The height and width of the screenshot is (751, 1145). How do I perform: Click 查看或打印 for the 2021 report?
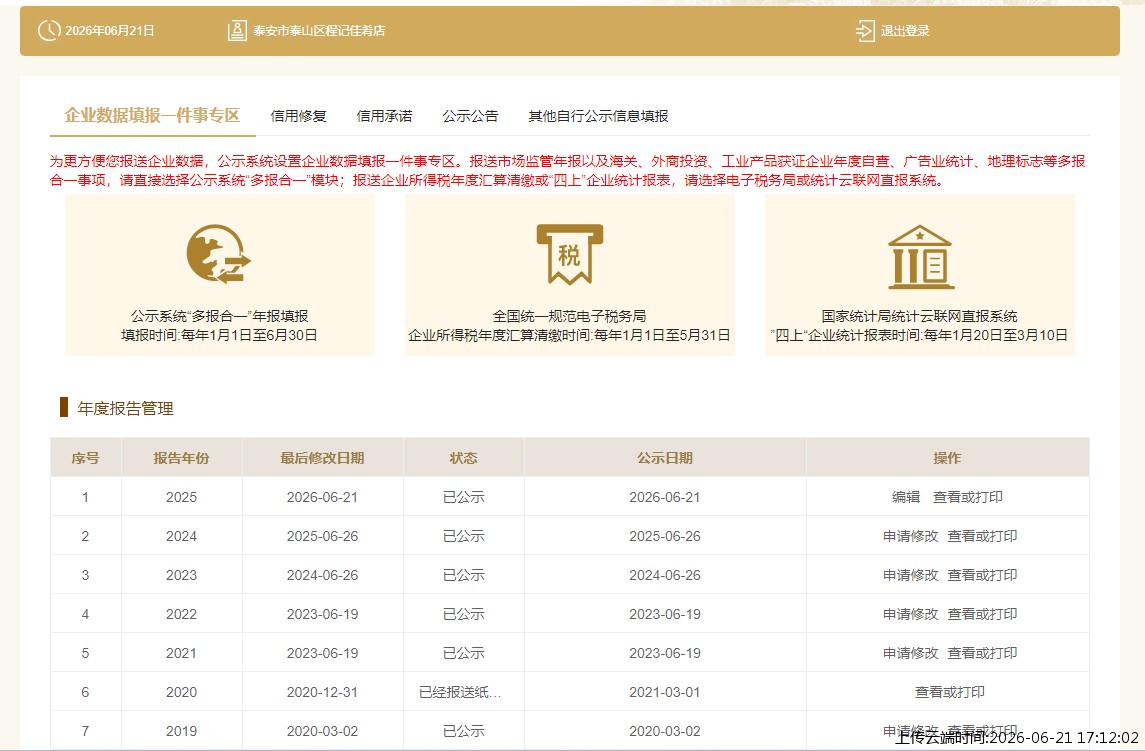tap(982, 653)
